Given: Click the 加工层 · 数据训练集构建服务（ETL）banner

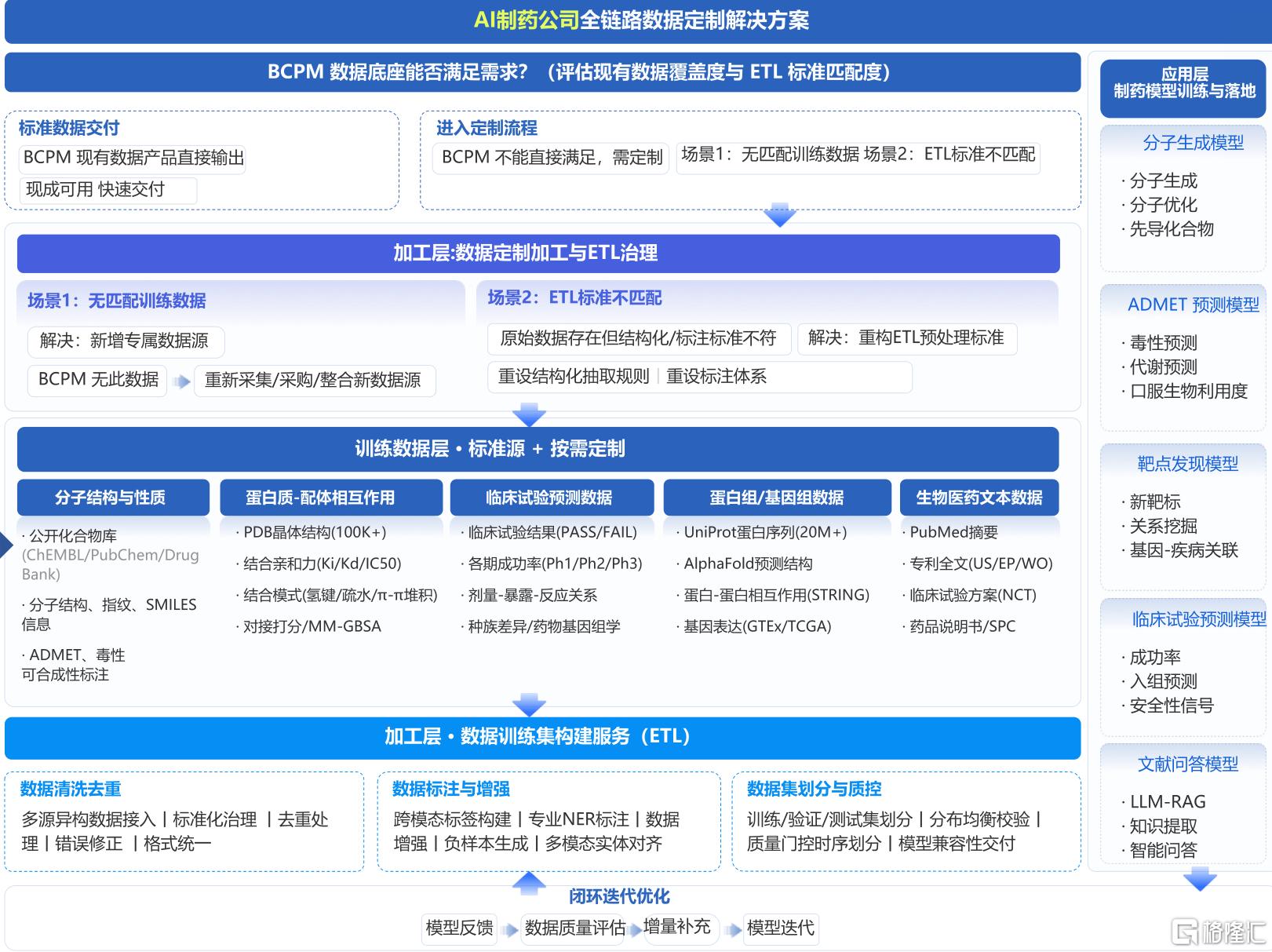Looking at the screenshot, I should pos(542,737).
